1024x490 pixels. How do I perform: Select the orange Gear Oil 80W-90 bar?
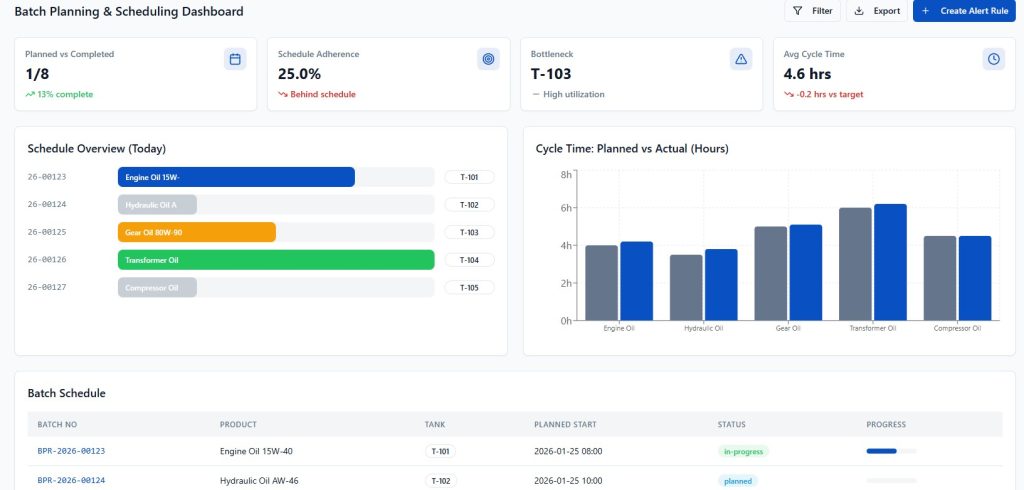[196, 232]
